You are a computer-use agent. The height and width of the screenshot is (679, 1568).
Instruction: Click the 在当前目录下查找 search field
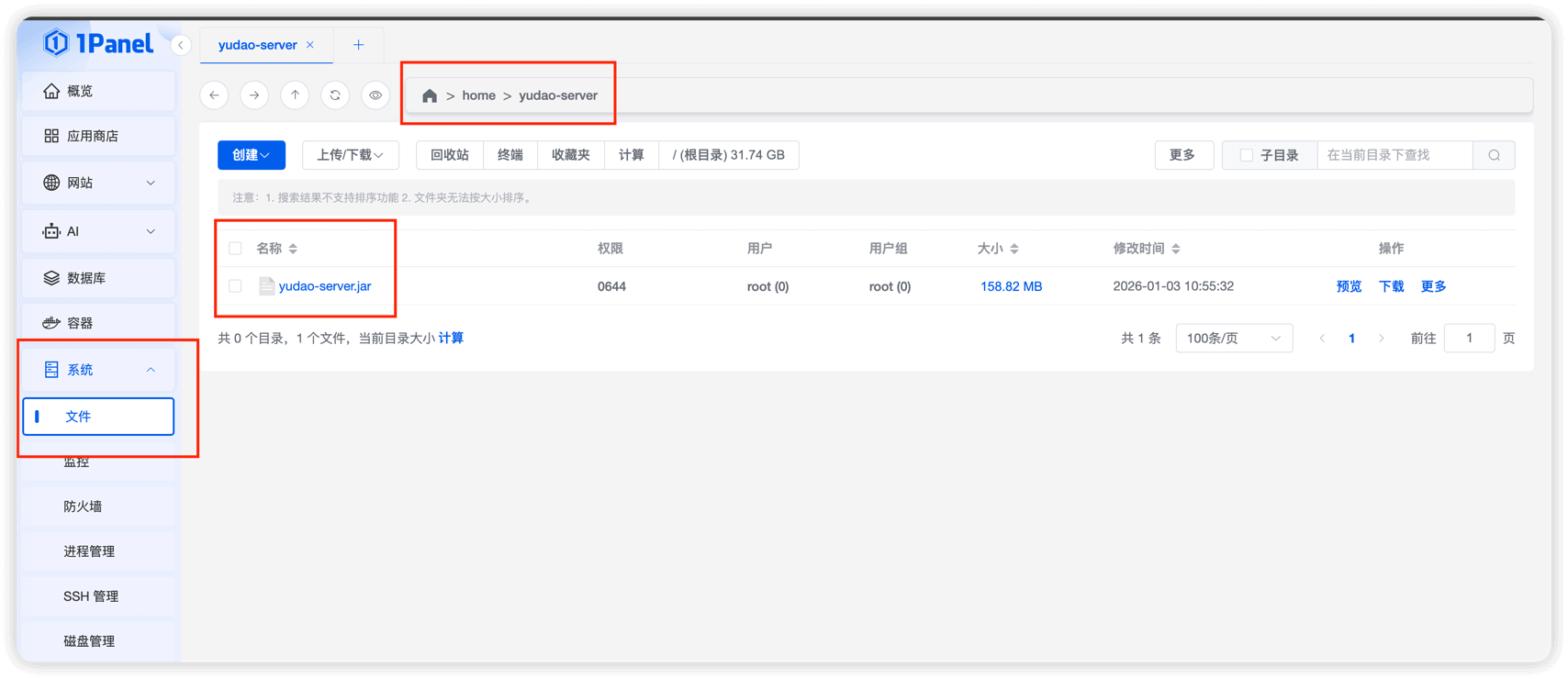(1394, 155)
